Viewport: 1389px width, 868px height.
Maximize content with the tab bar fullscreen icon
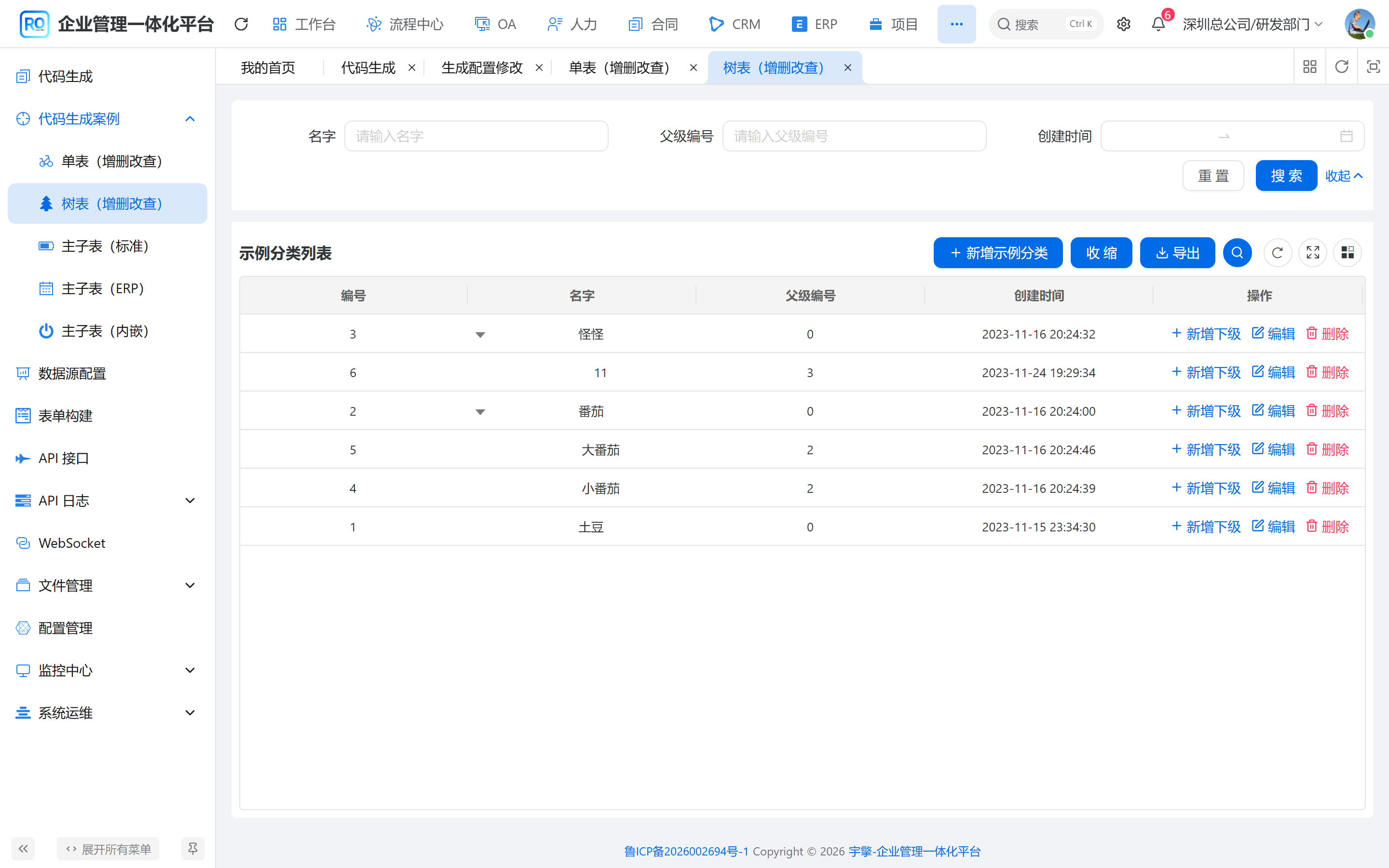tap(1373, 67)
